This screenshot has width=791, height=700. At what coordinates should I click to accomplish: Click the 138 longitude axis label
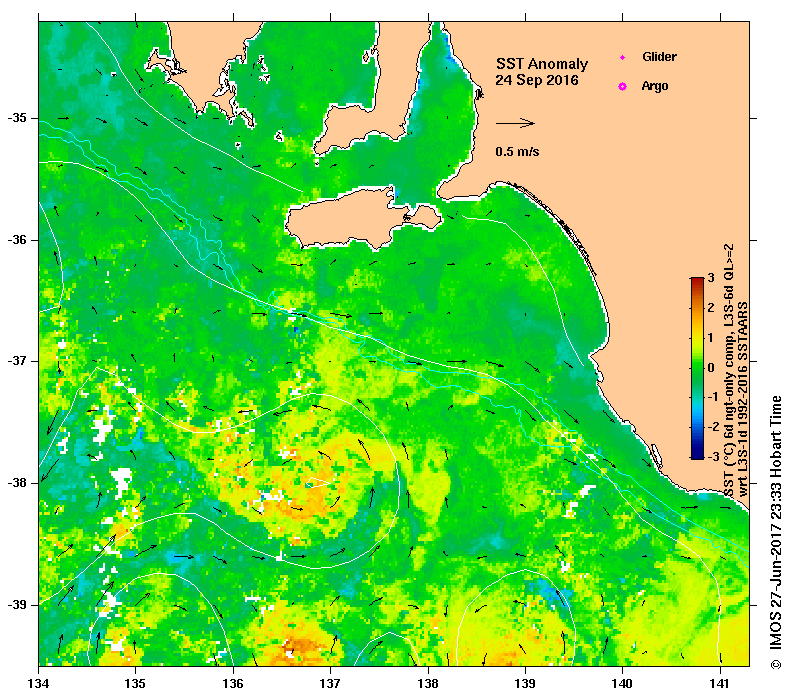428,684
